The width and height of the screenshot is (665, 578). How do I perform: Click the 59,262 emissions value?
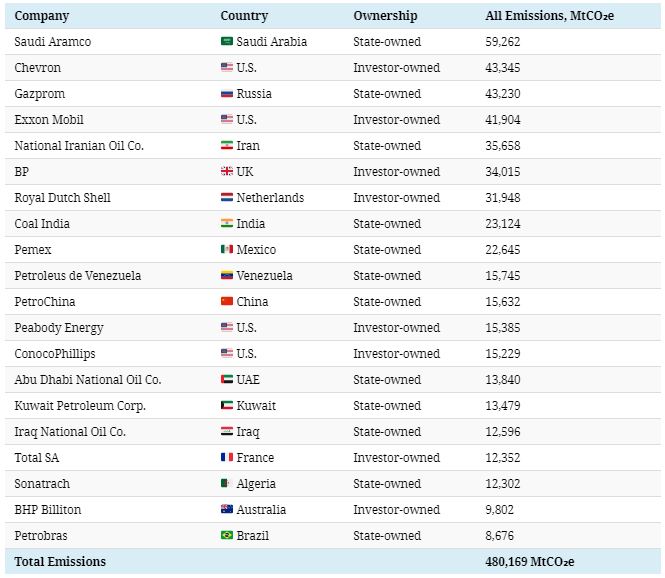(503, 42)
